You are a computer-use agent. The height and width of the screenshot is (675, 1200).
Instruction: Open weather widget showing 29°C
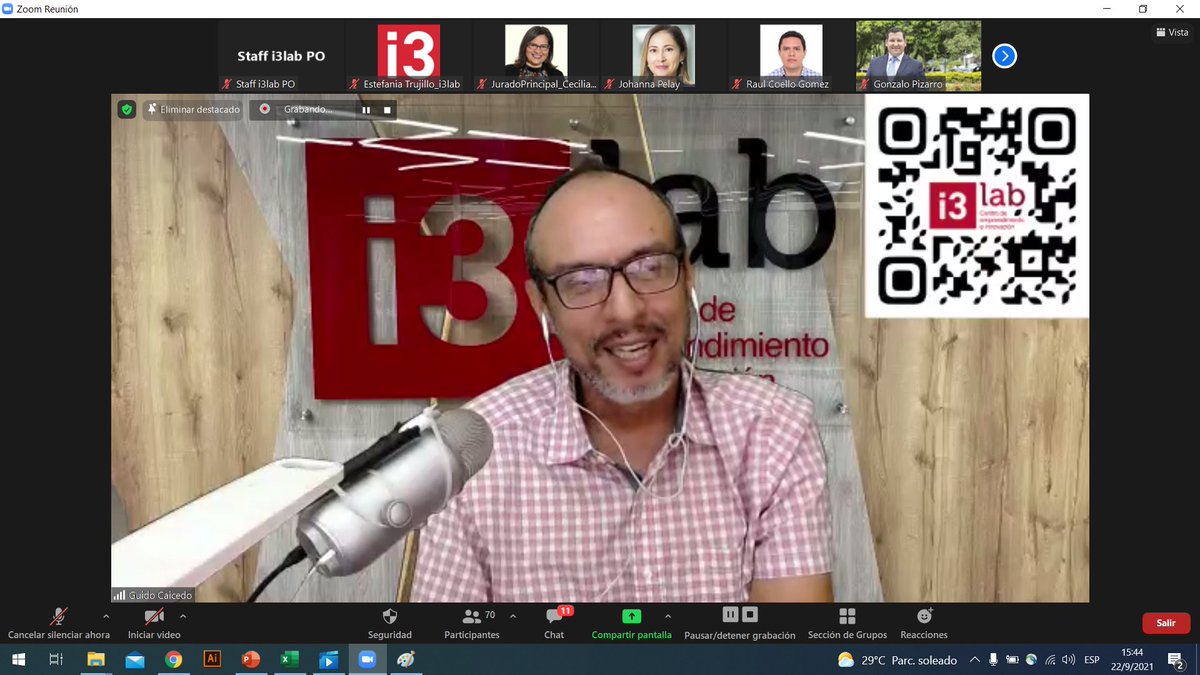(x=897, y=660)
